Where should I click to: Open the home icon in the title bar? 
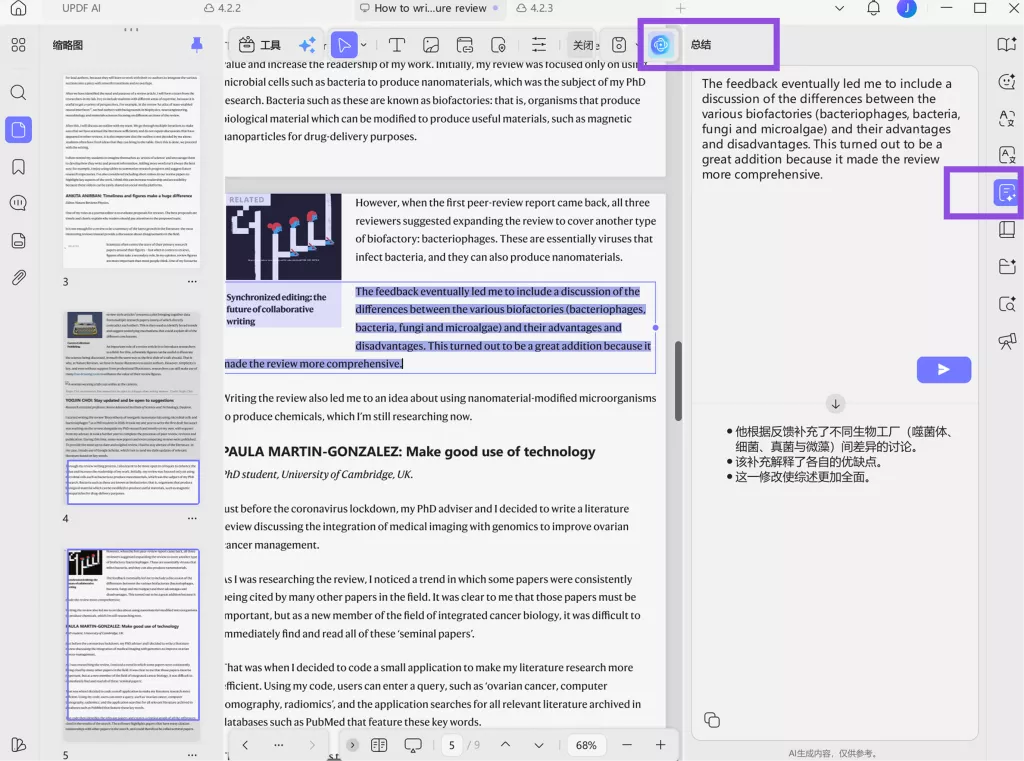(x=18, y=8)
